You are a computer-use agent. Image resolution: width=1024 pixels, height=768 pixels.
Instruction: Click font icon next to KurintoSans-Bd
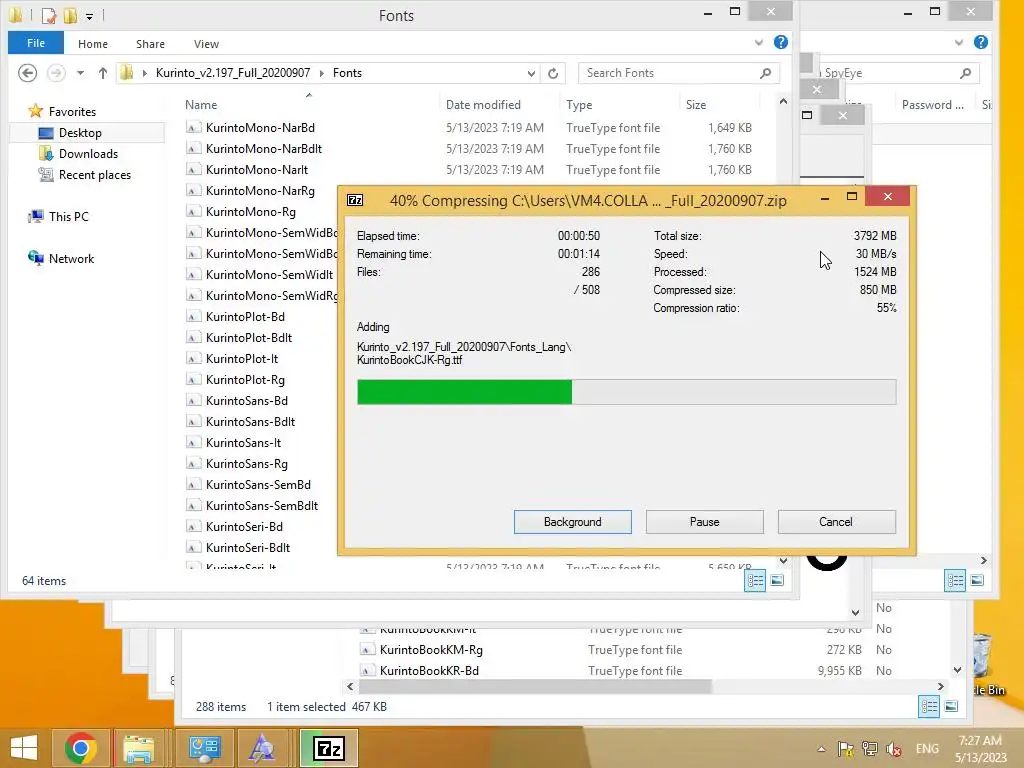pyautogui.click(x=193, y=400)
